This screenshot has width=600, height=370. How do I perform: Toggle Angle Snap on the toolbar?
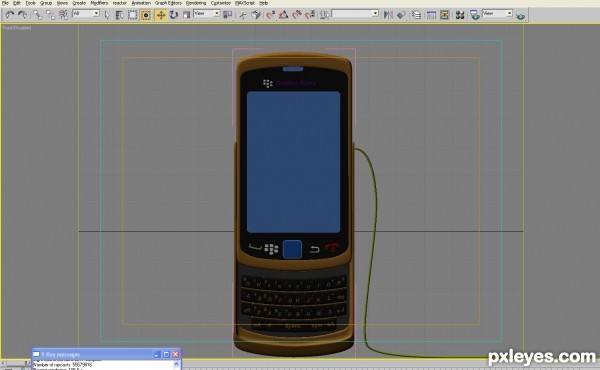(284, 15)
